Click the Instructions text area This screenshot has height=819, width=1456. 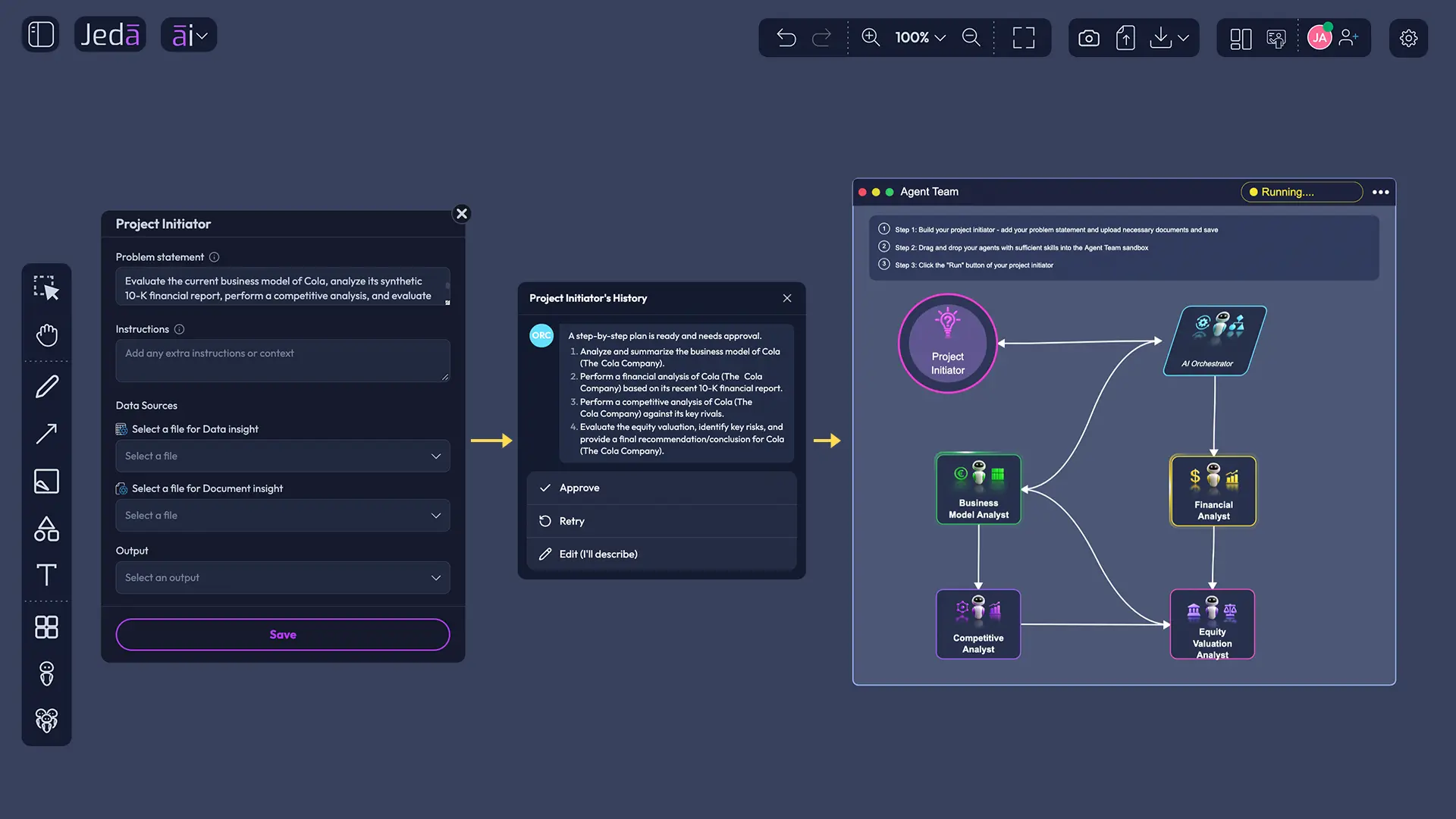click(282, 360)
